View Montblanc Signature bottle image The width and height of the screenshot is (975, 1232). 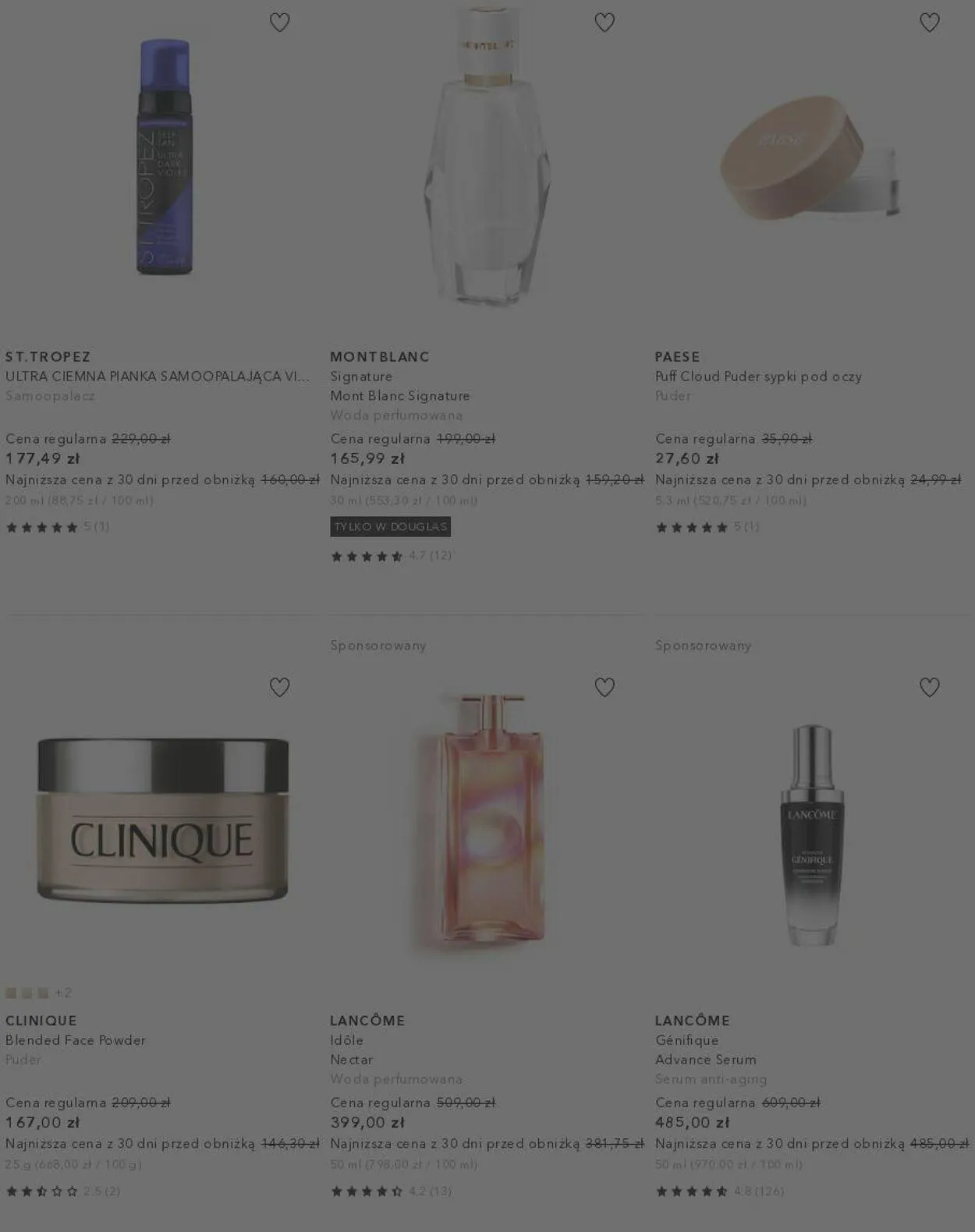[x=488, y=154]
